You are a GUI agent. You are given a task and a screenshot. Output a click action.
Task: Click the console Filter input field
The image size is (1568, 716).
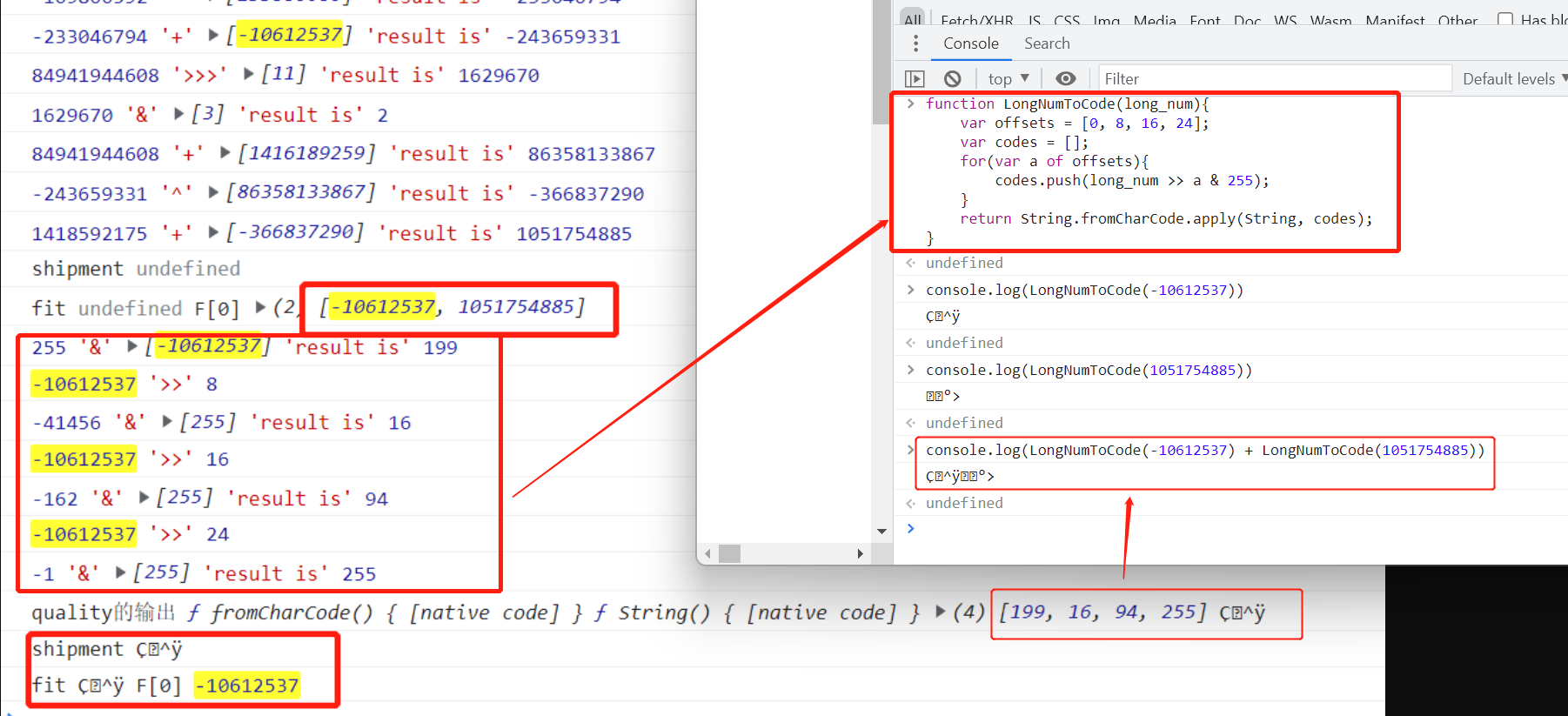point(1275,79)
